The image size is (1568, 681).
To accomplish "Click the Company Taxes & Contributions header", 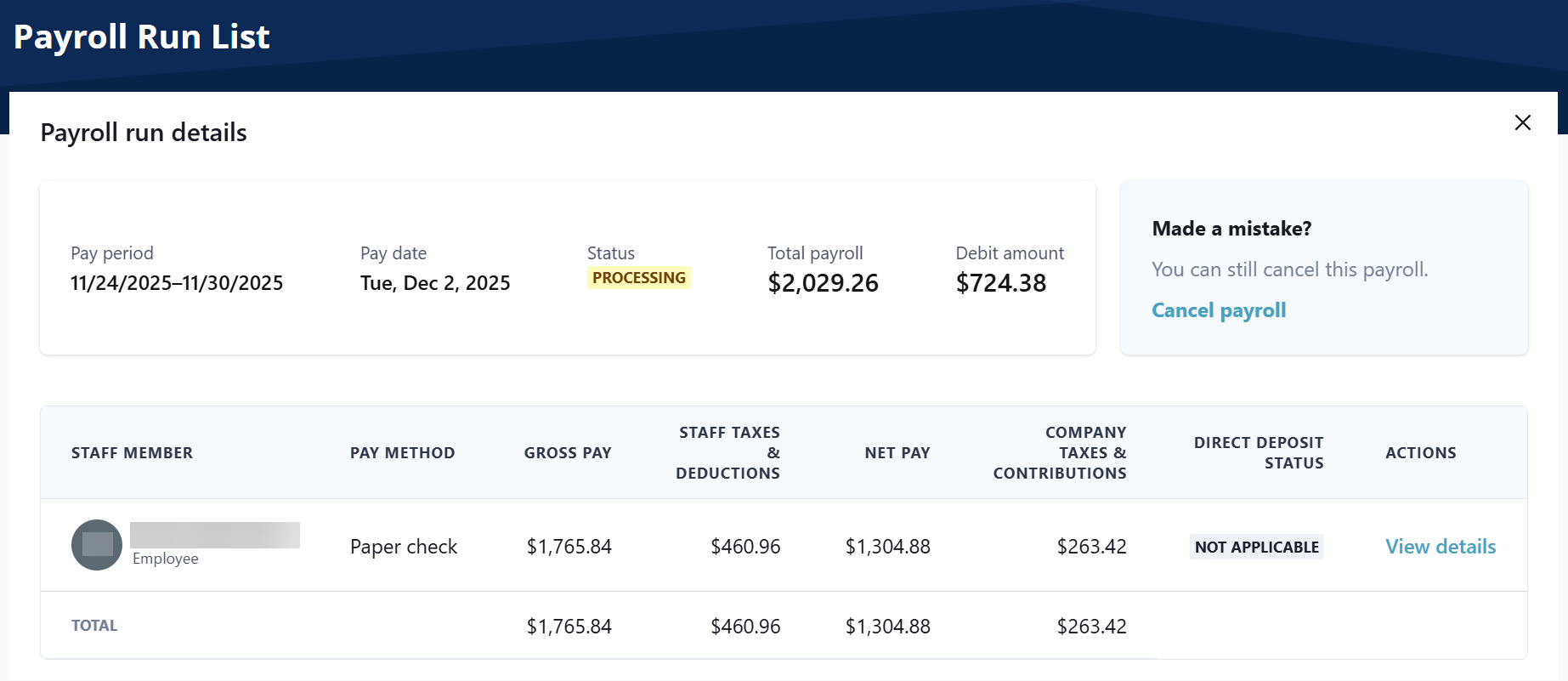I will pyautogui.click(x=1060, y=453).
